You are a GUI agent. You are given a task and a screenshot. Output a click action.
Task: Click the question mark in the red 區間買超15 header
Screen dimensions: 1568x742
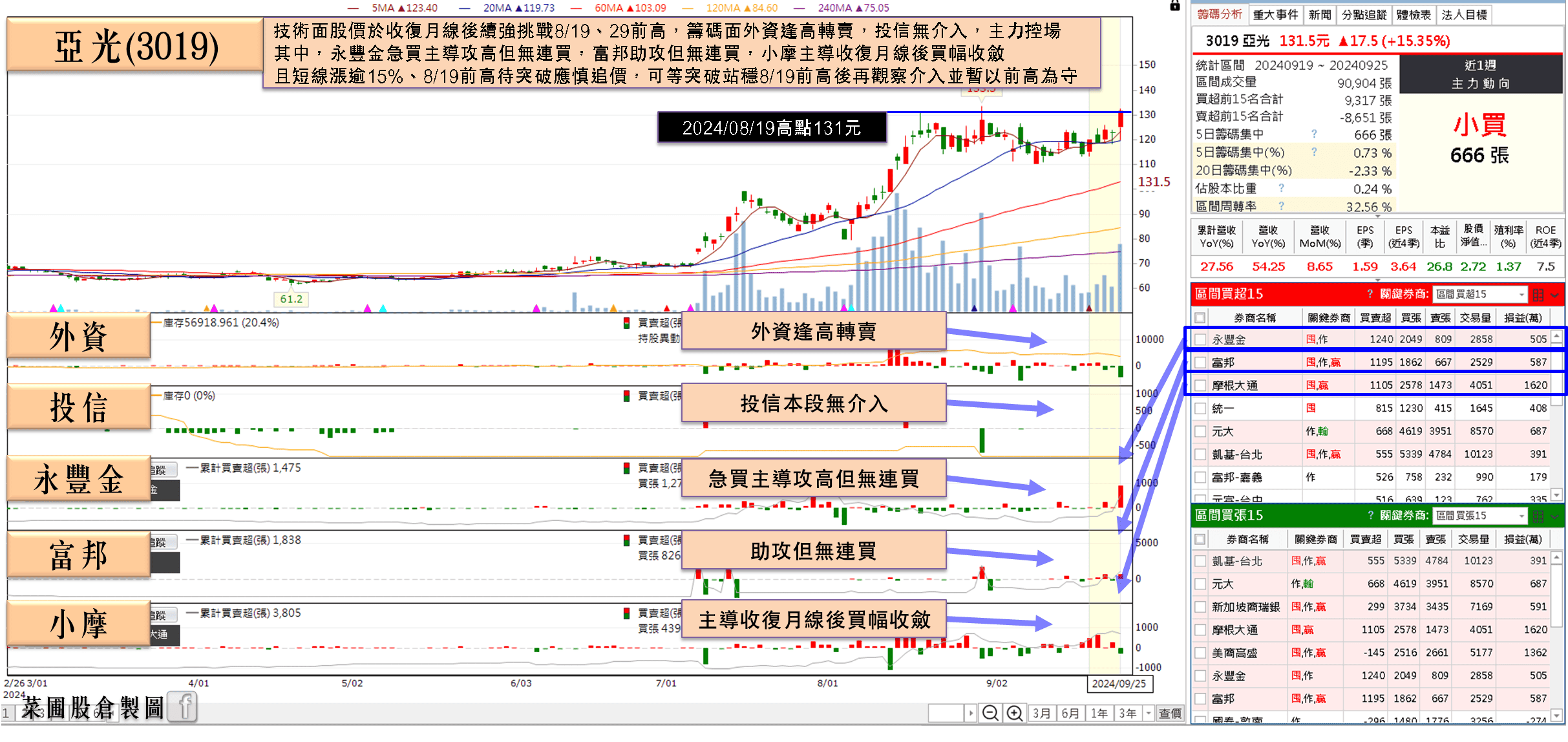click(x=1370, y=294)
